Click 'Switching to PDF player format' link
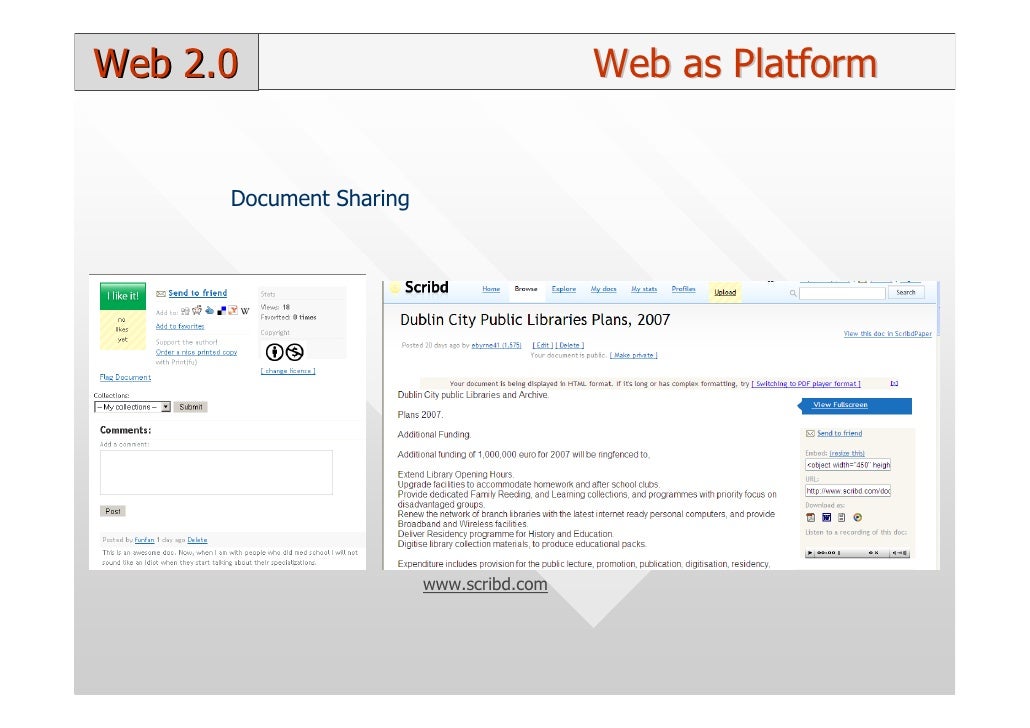Viewport: 1030px width, 728px height. pyautogui.click(x=806, y=384)
